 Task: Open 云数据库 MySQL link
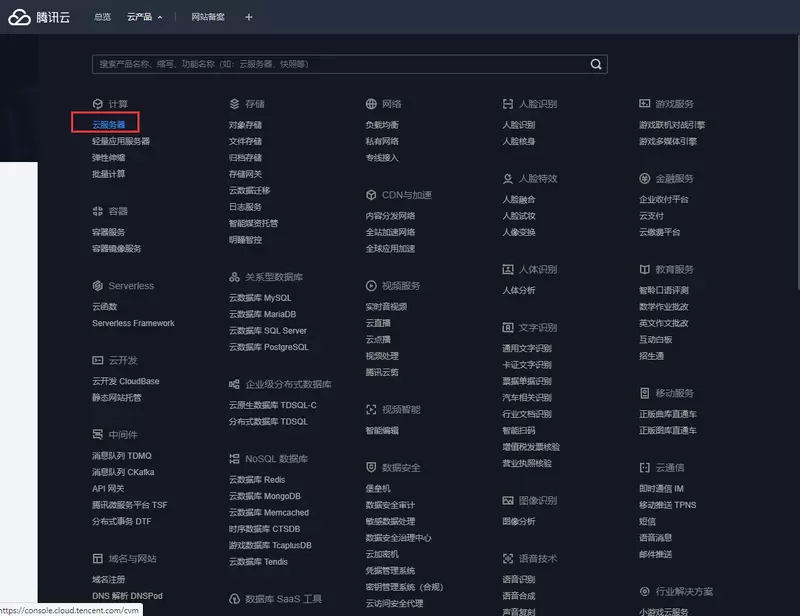260,298
